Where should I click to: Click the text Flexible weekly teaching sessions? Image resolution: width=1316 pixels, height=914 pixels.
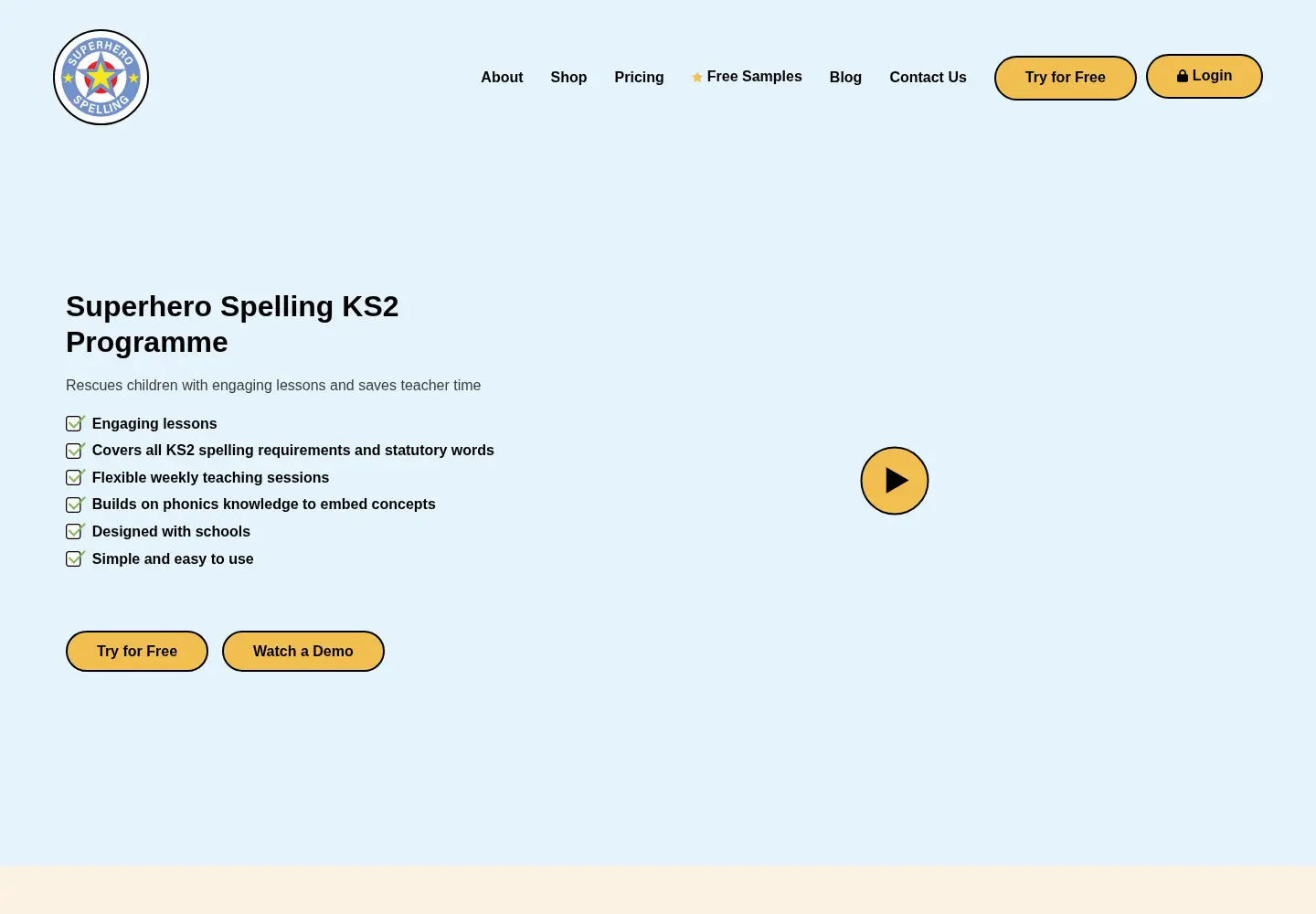tap(210, 477)
